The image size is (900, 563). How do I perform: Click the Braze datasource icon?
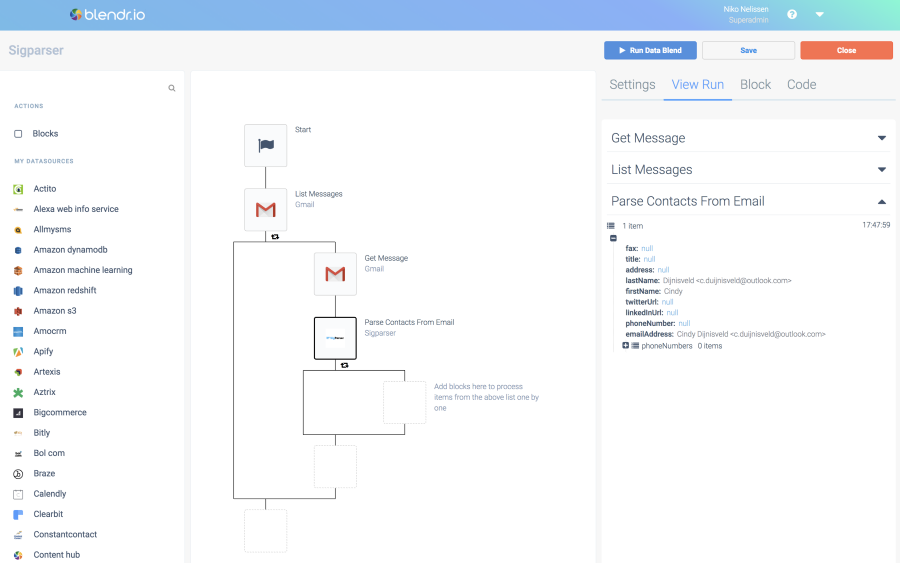[18, 474]
